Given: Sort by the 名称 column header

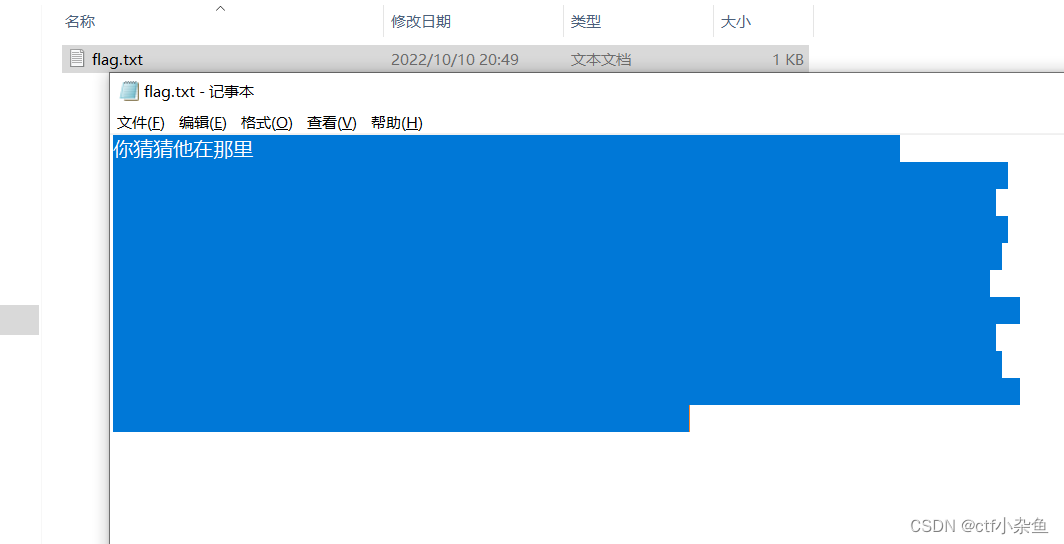Looking at the screenshot, I should click(79, 22).
